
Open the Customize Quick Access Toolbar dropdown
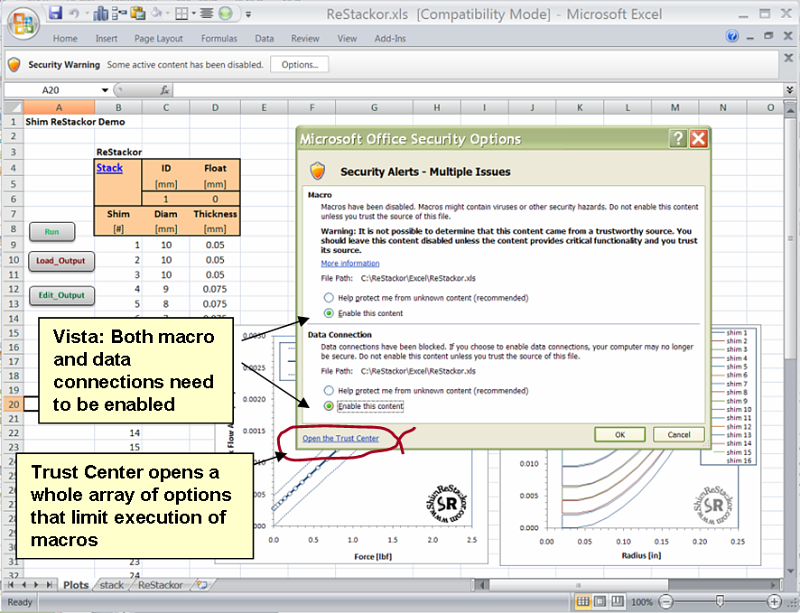(x=248, y=14)
